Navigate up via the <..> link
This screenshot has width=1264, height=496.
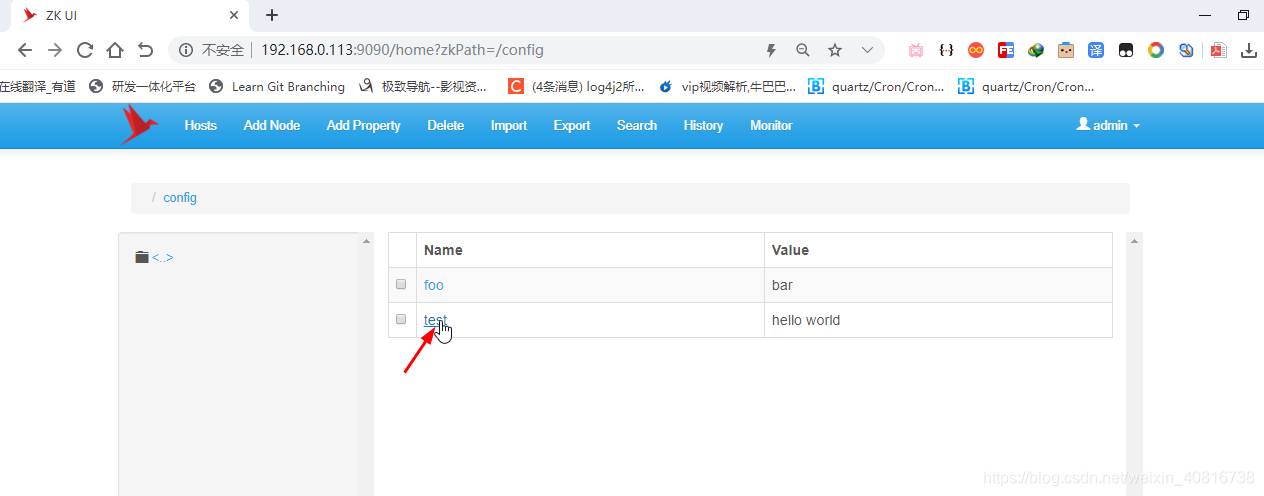click(163, 257)
